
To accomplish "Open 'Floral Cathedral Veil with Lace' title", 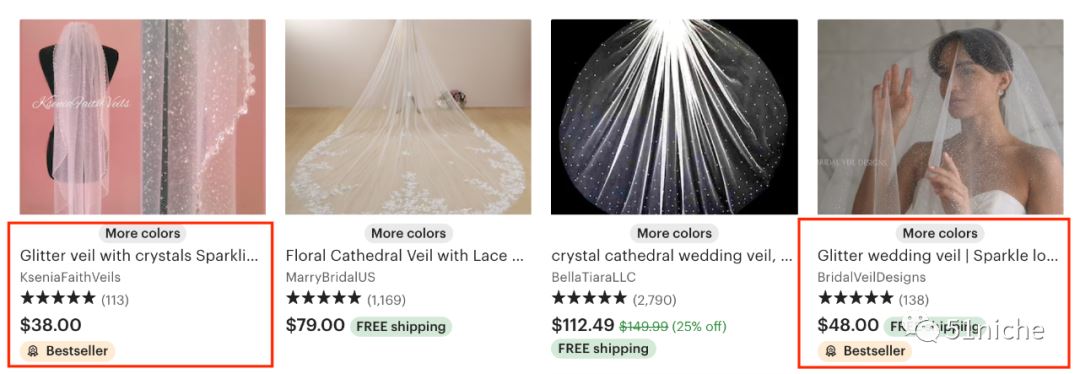I will [406, 256].
